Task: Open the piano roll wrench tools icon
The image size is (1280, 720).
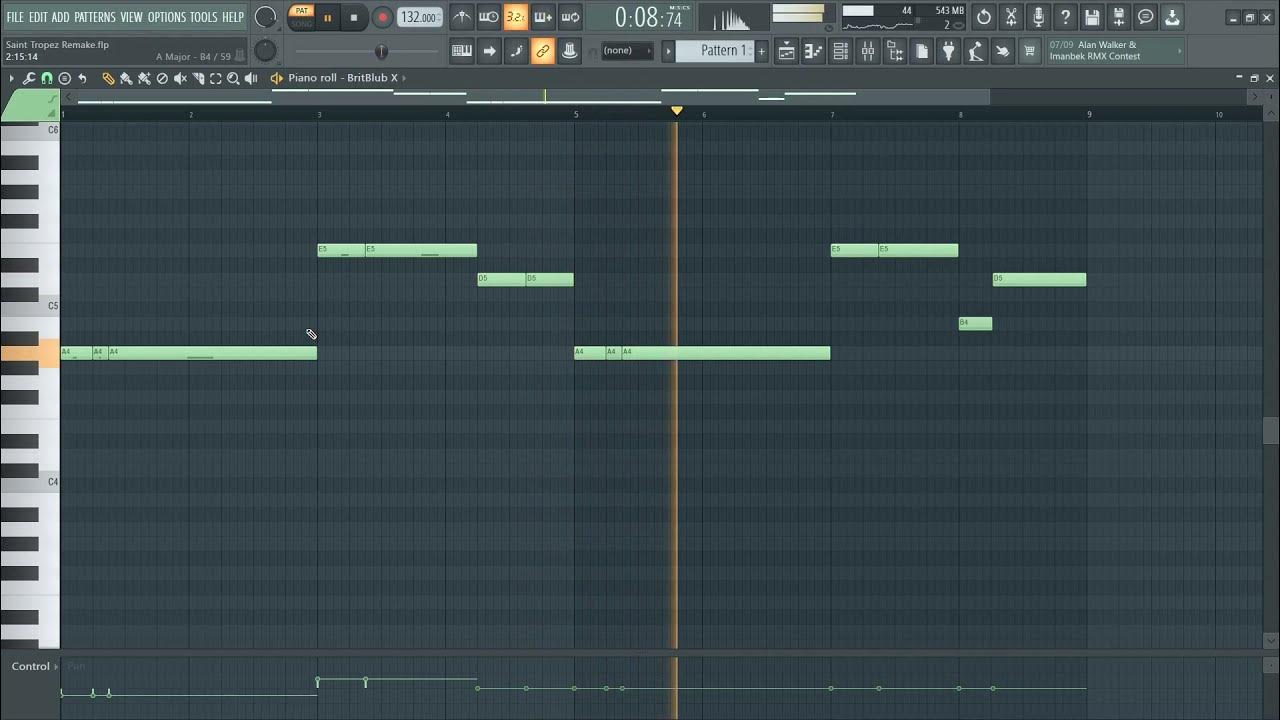Action: [29, 78]
